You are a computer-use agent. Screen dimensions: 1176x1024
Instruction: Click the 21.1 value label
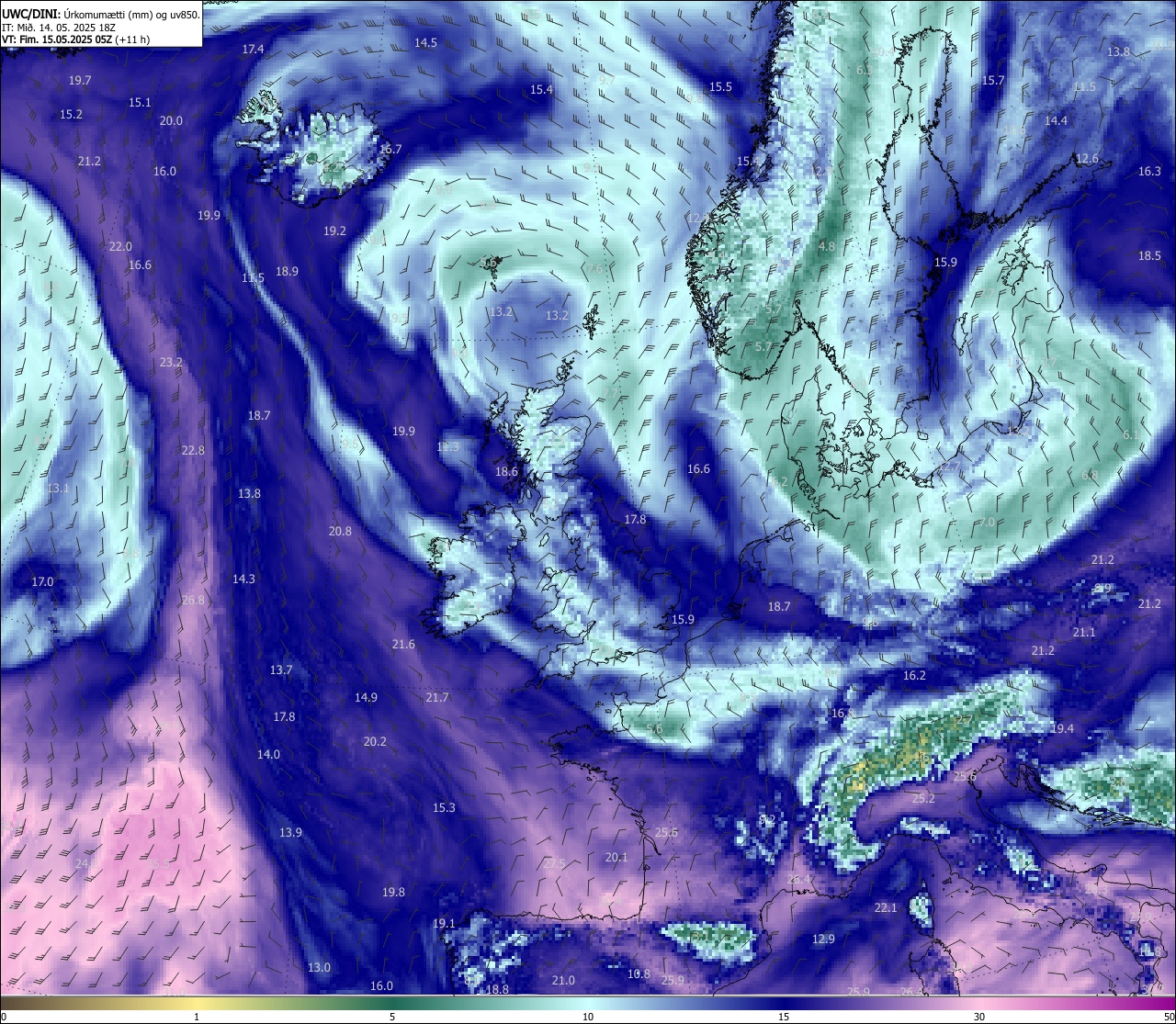click(x=1084, y=633)
